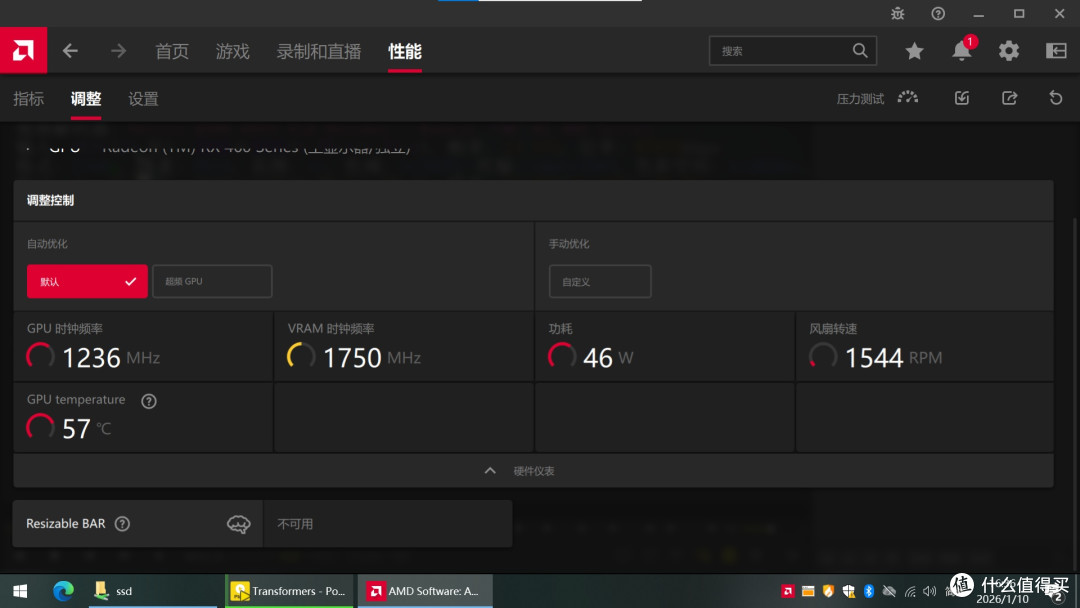Launch stress test gauge icon
This screenshot has width=1080, height=608.
tap(908, 98)
